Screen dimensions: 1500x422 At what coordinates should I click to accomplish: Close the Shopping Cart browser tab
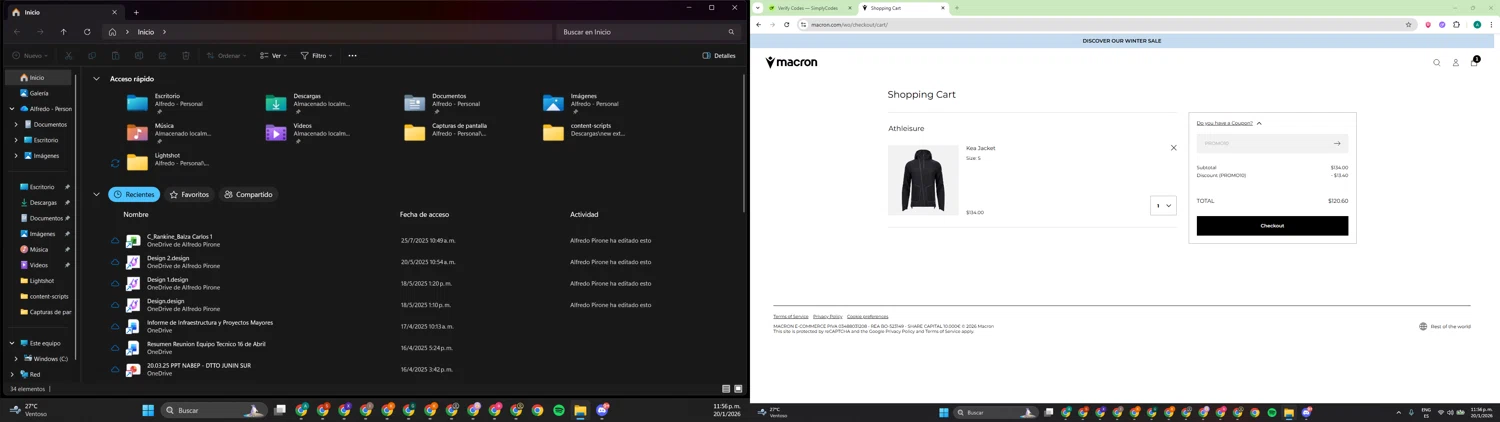942,8
